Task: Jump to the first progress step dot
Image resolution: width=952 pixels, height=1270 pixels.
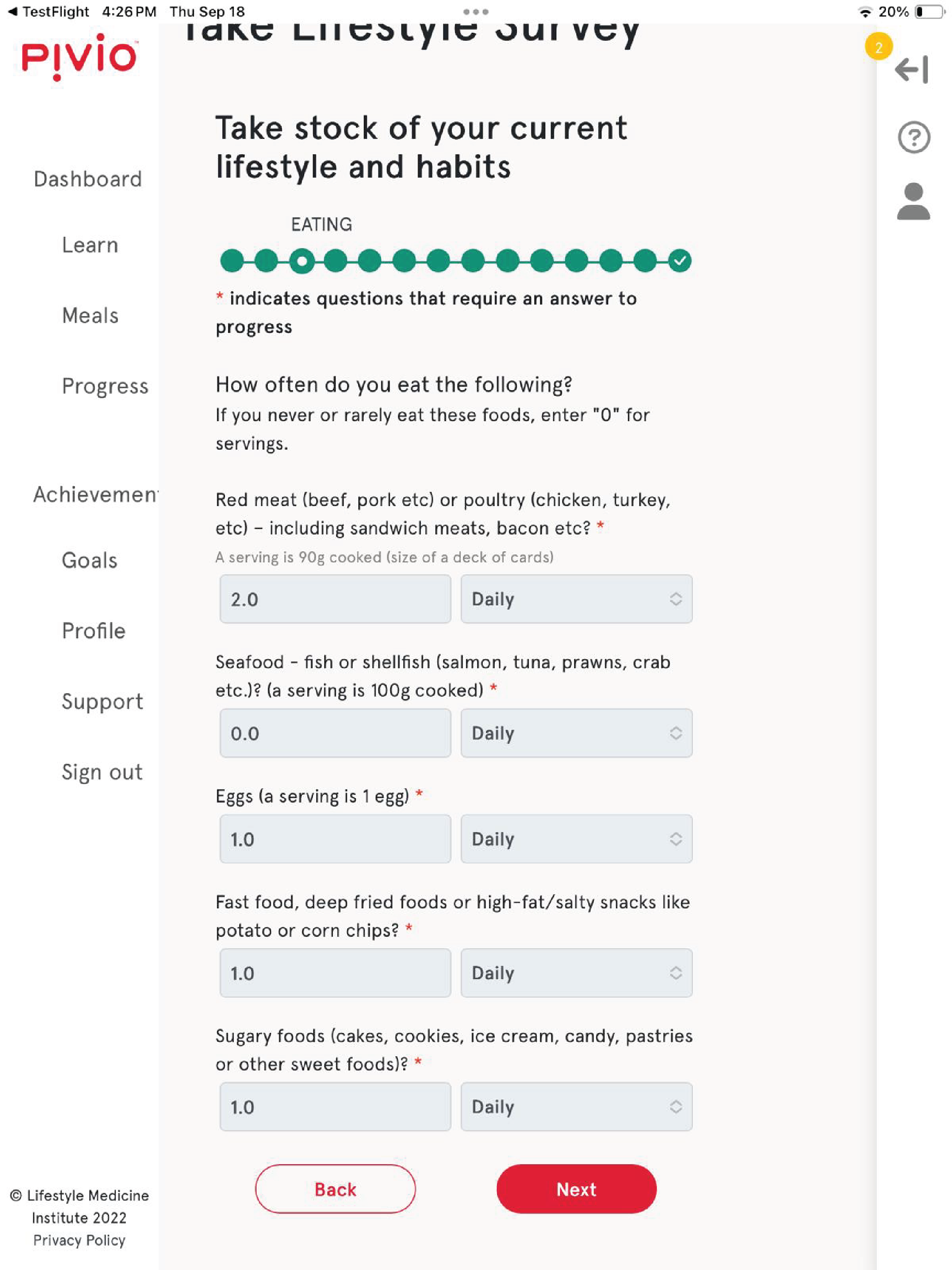Action: click(232, 261)
